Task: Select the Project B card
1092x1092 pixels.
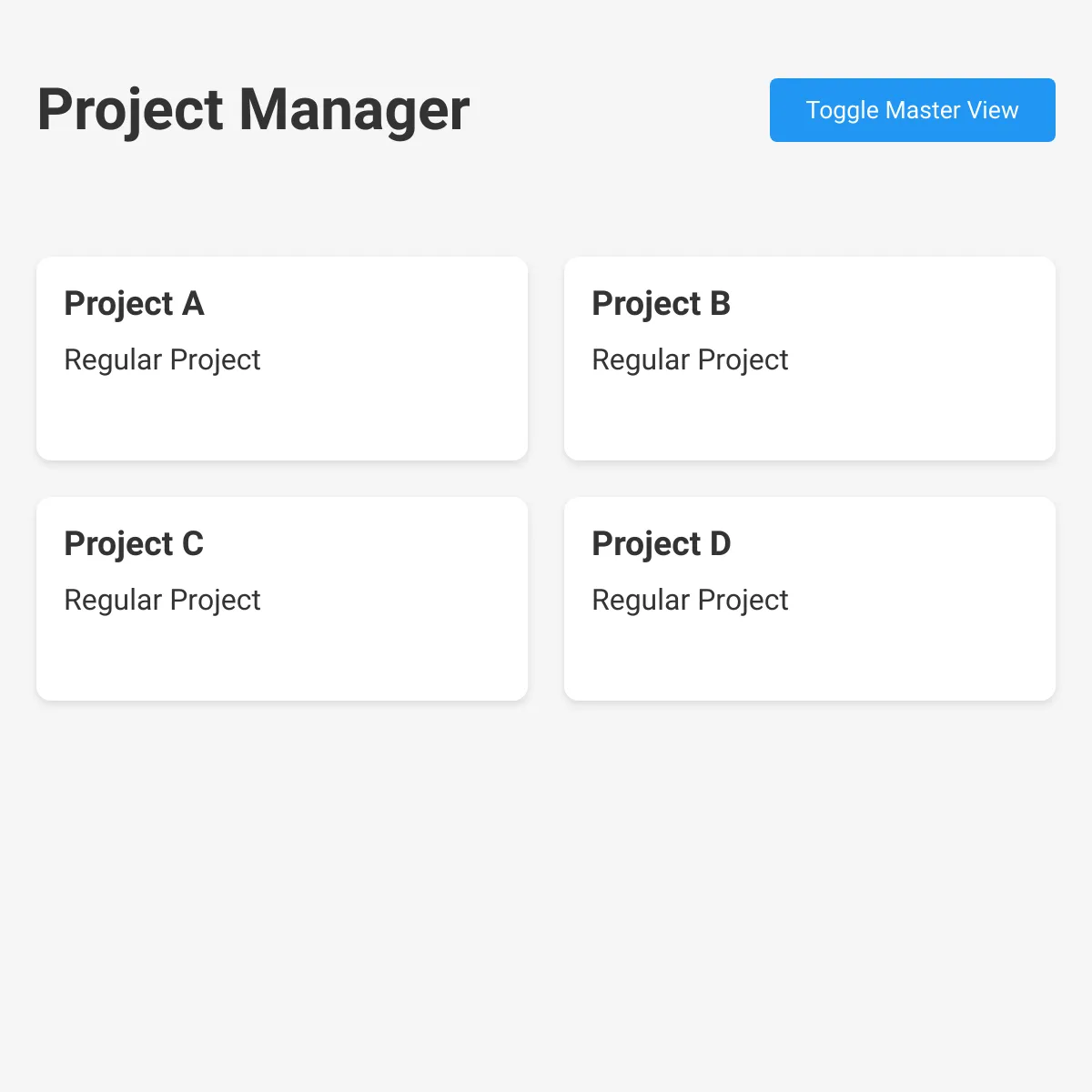Action: tap(810, 359)
